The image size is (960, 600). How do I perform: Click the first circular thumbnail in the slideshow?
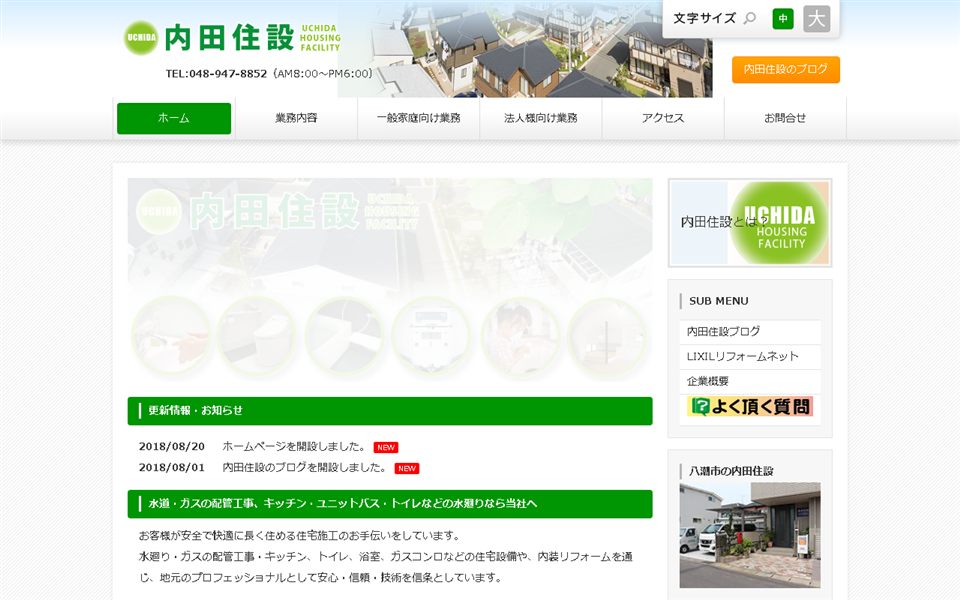(x=171, y=335)
